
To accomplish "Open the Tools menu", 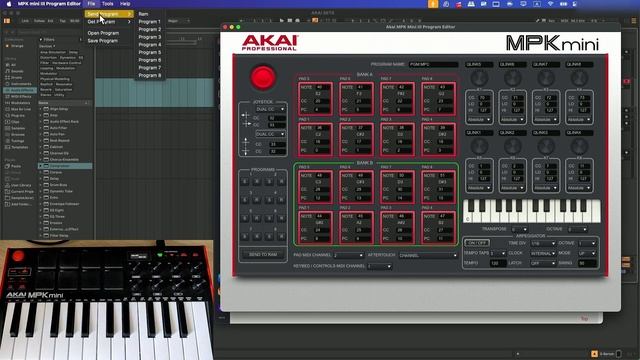I will pos(107,4).
